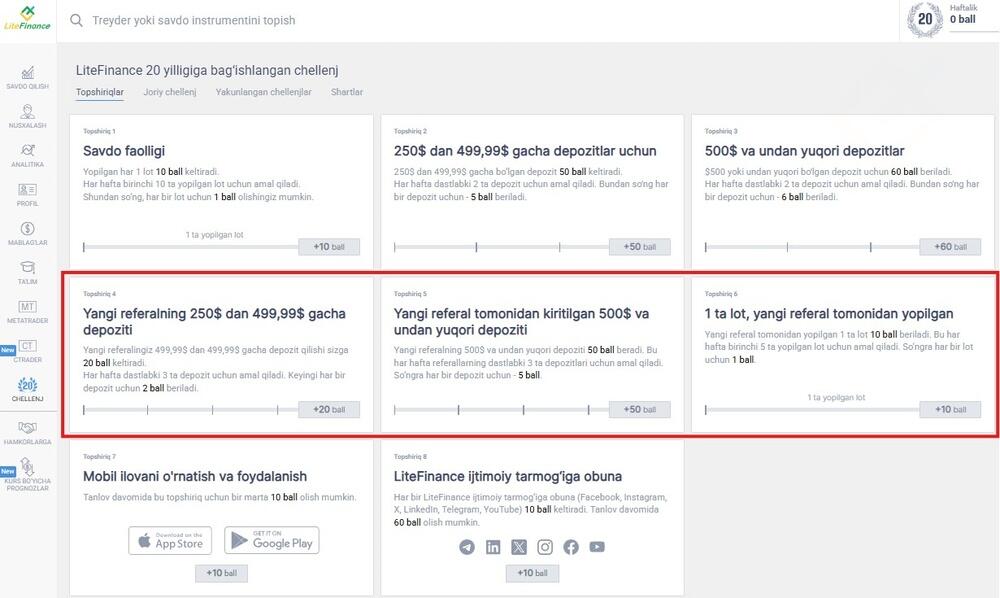Select the NUSXALASH copy trading icon

(x=28, y=117)
